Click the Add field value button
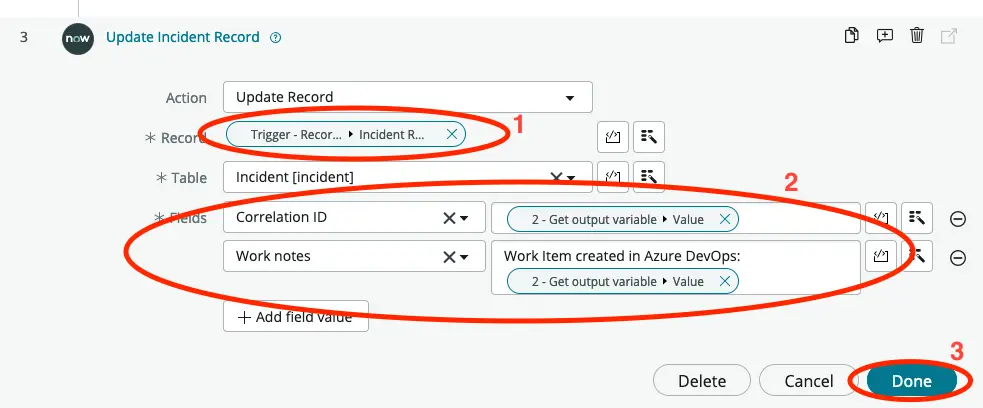The width and height of the screenshot is (983, 408). click(x=295, y=317)
